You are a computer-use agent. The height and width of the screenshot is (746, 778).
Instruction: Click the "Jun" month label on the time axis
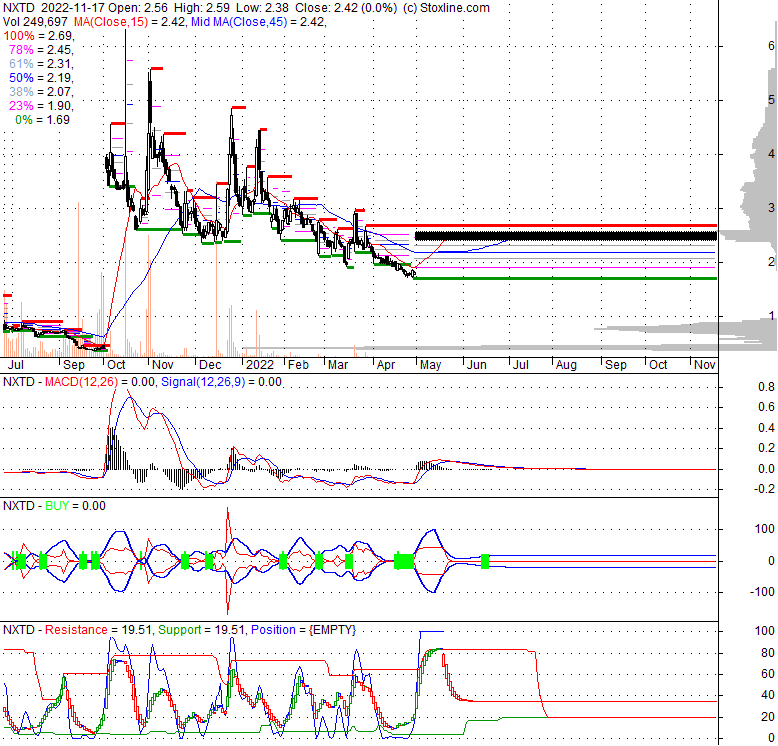point(476,365)
